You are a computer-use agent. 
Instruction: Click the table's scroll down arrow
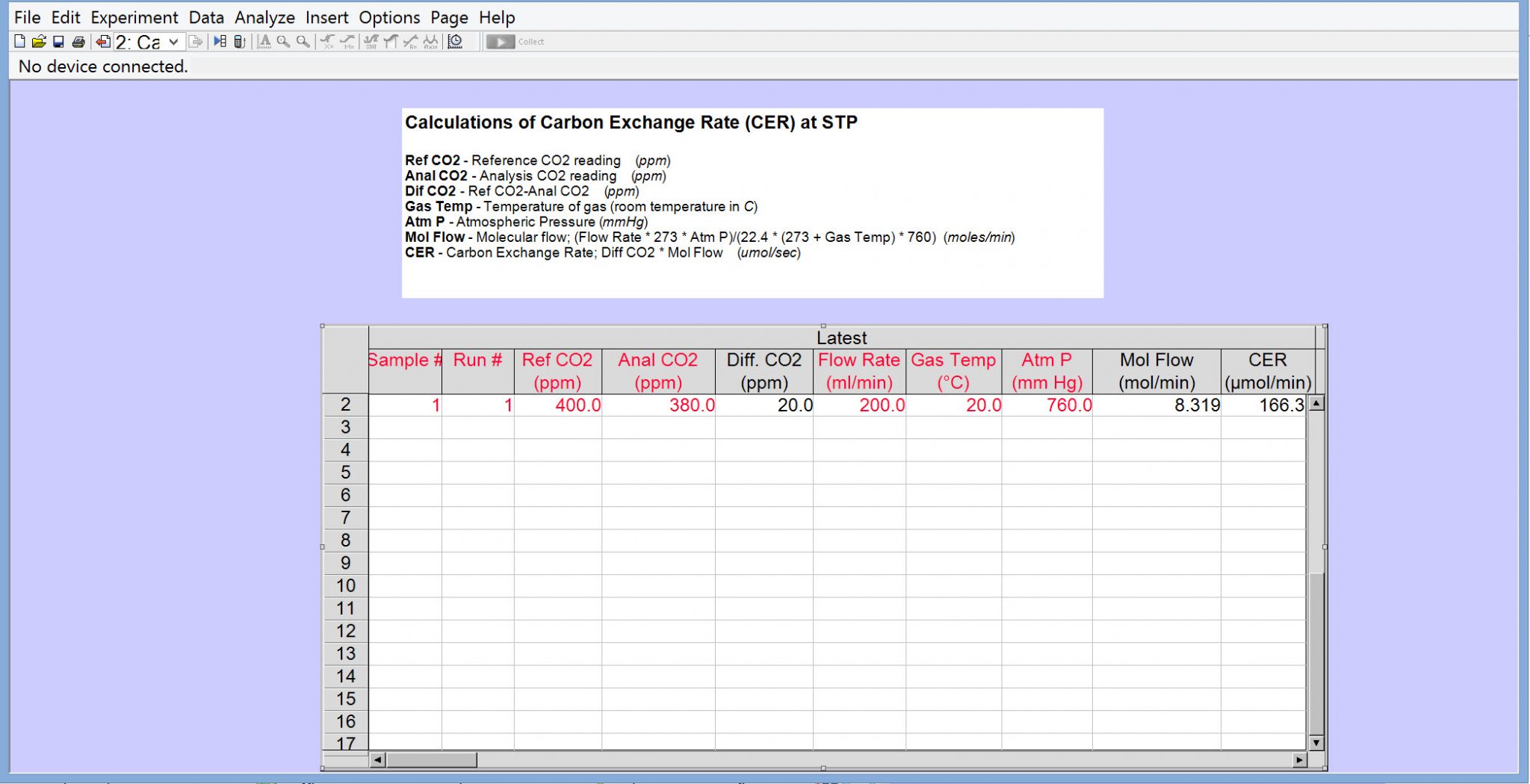click(1316, 742)
